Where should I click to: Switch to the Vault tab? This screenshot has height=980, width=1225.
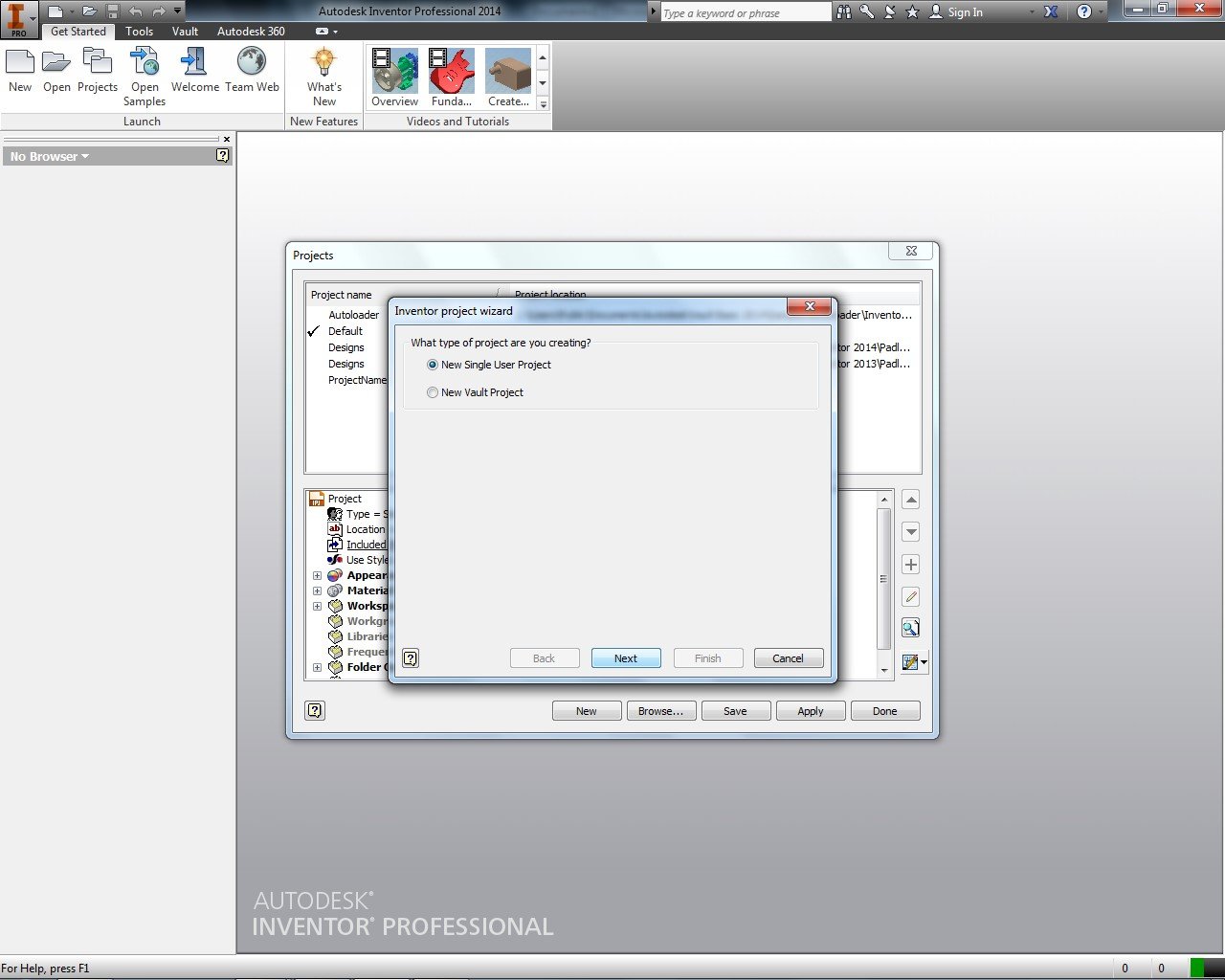[185, 32]
